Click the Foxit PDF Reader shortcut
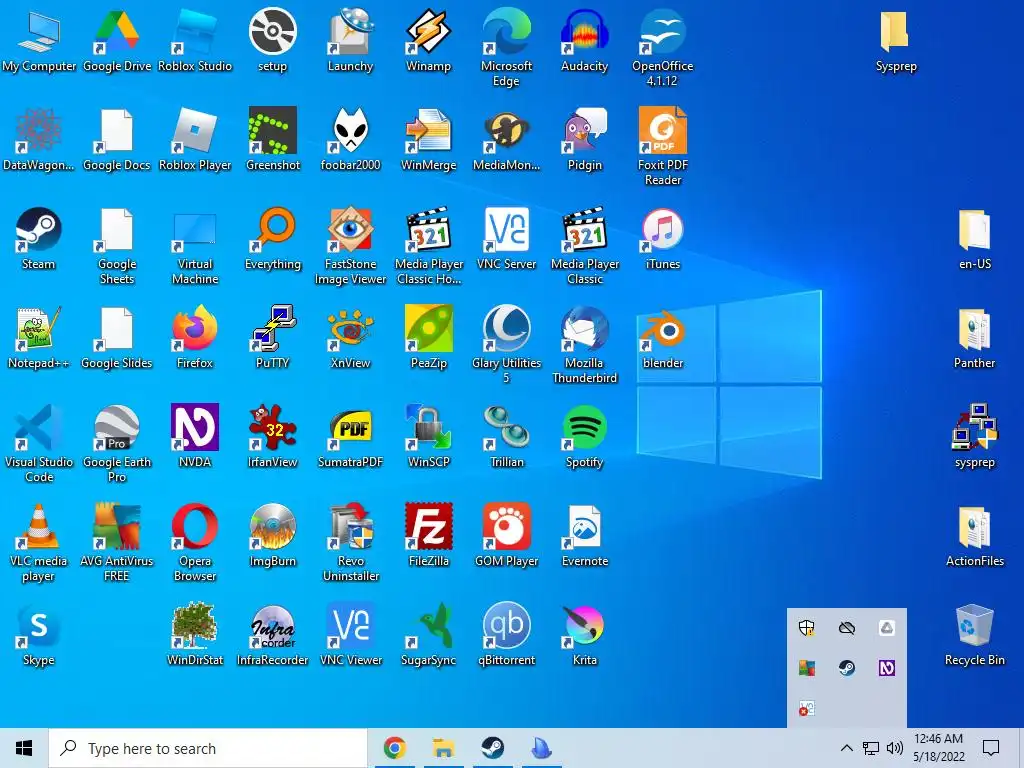 662,146
